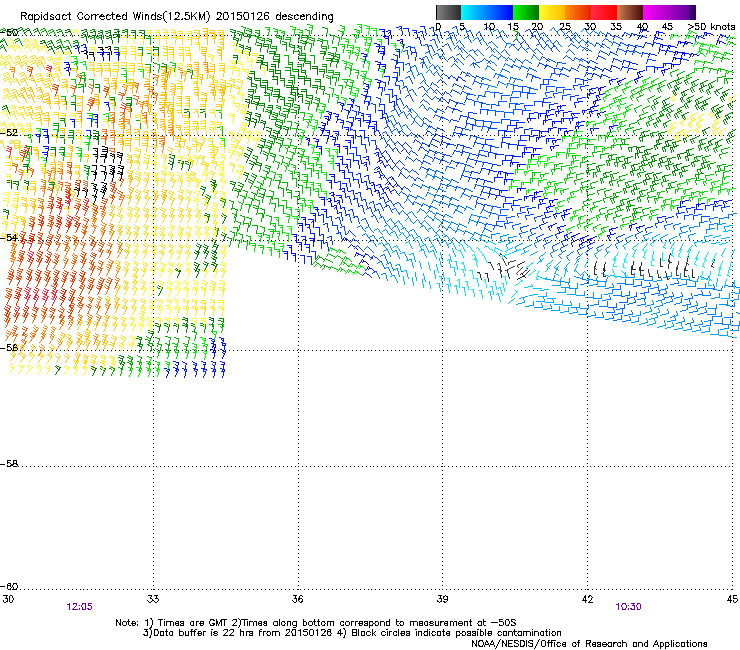Click the '10:30' time label
This screenshot has height=650, width=740.
click(x=628, y=607)
